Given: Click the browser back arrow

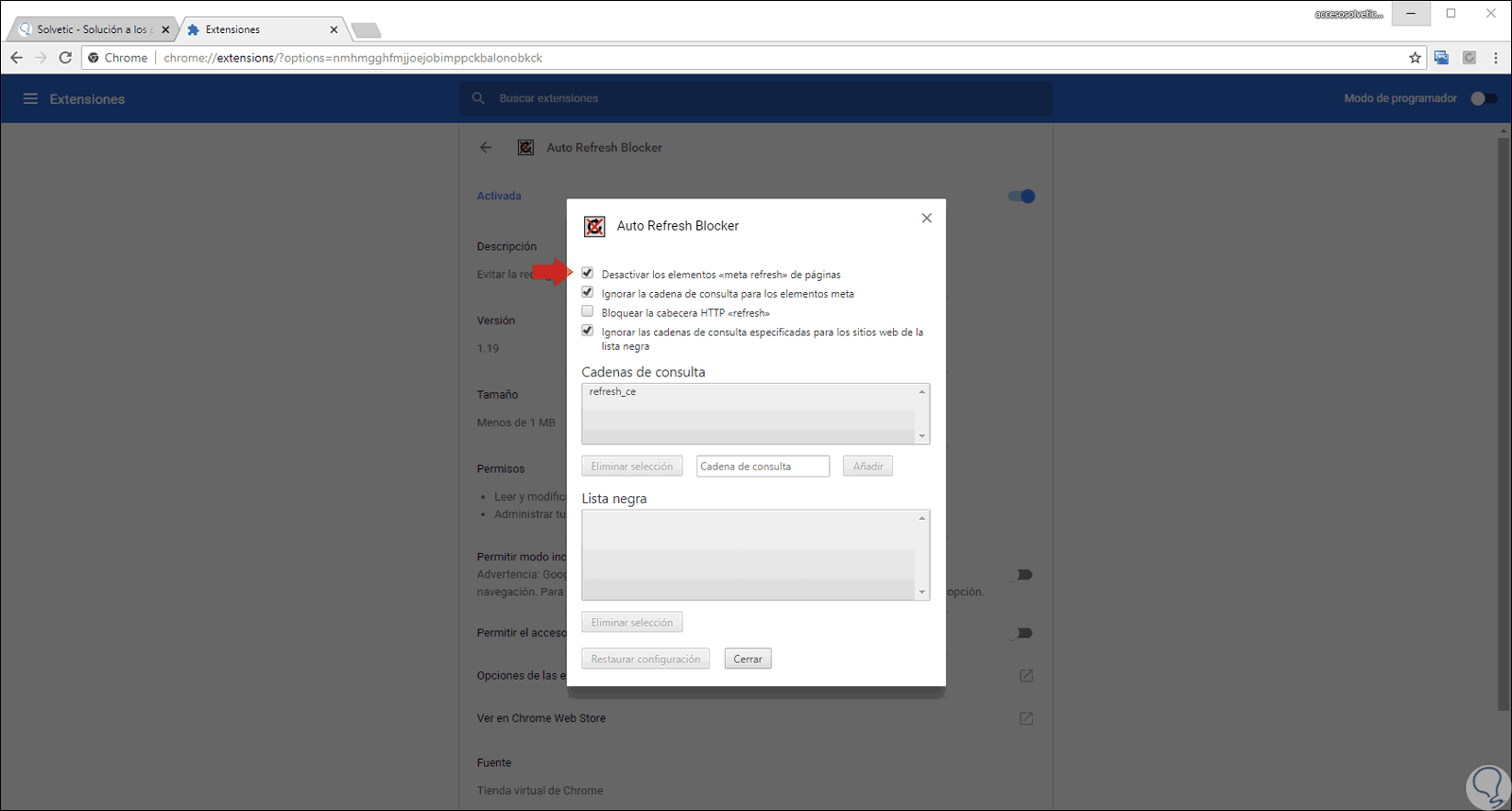Looking at the screenshot, I should pyautogui.click(x=16, y=58).
